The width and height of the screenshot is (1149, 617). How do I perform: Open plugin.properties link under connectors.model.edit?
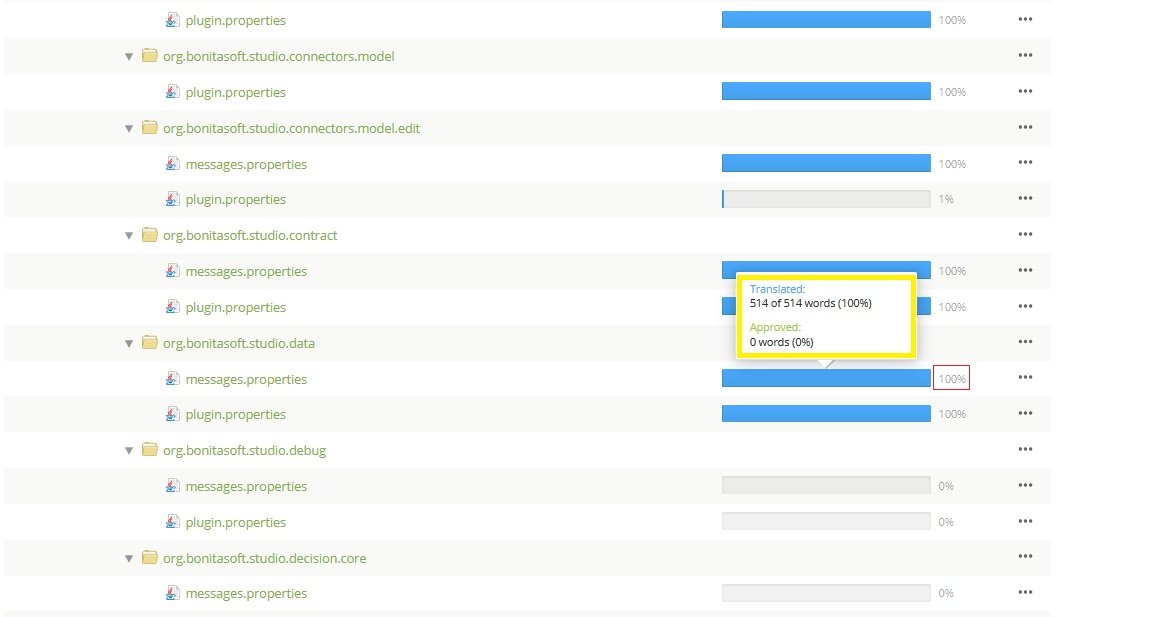point(235,199)
